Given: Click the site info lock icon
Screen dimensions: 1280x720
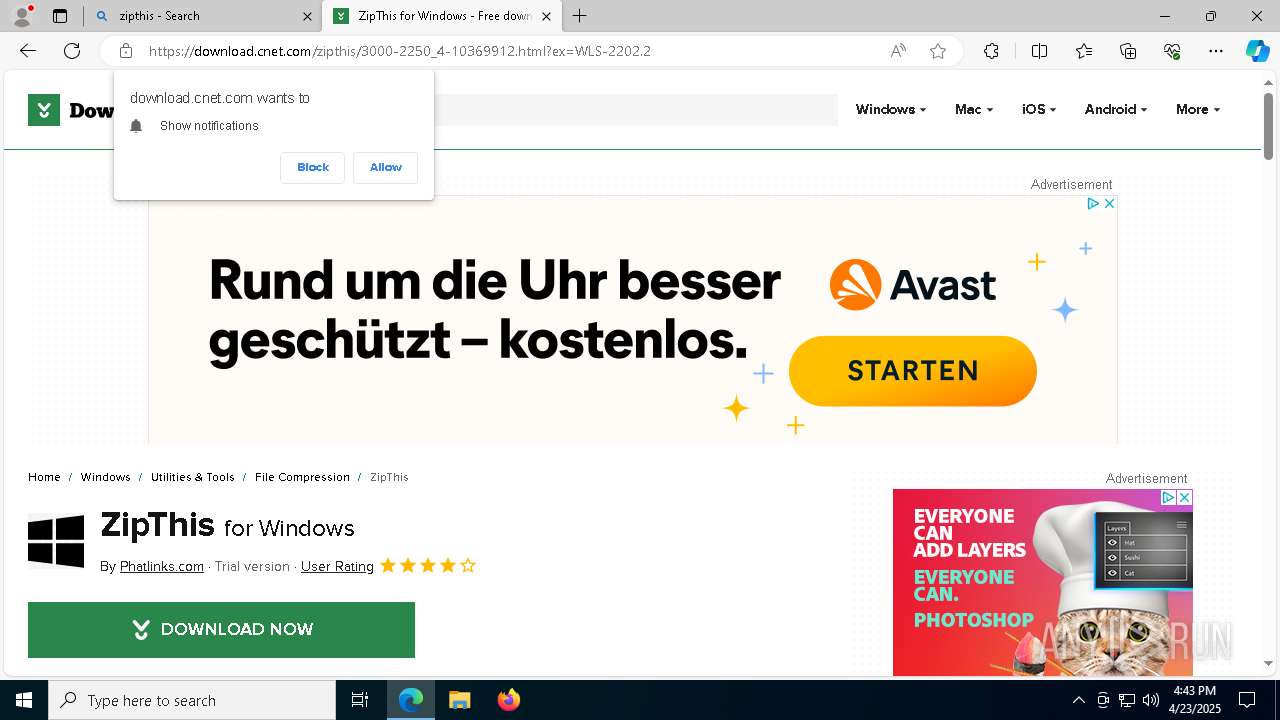Looking at the screenshot, I should 126,51.
